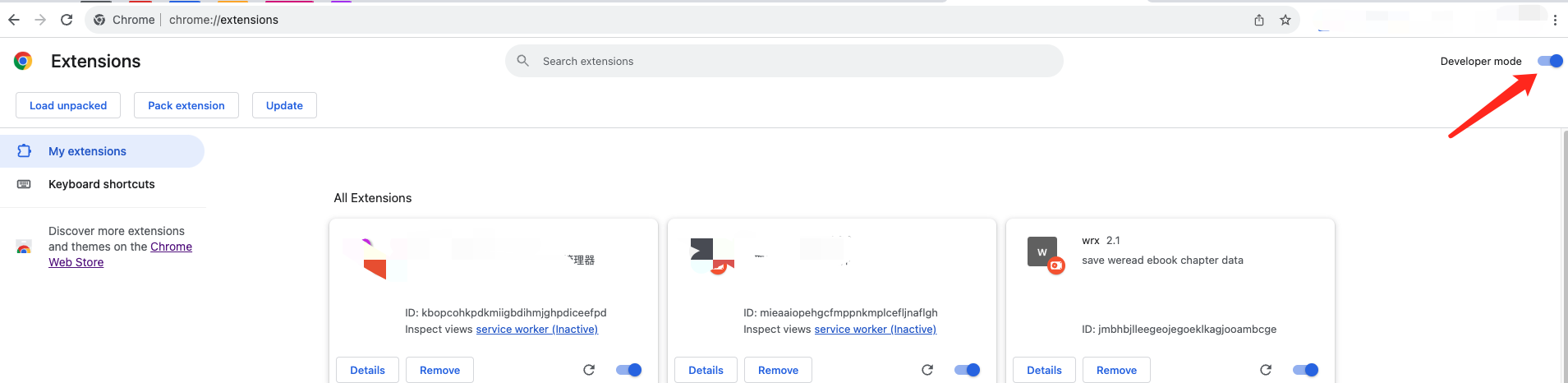
Task: Click the chrome://extensions address bar
Action: 692,20
